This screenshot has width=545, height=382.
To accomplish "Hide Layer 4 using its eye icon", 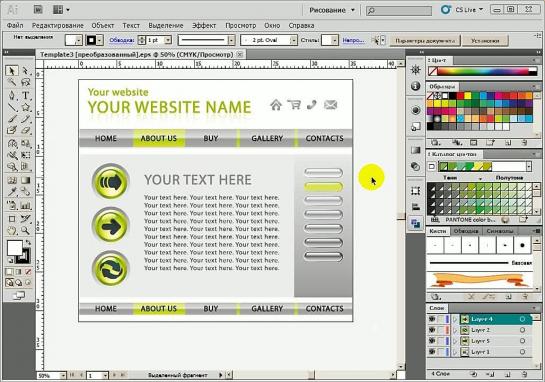I will click(432, 319).
